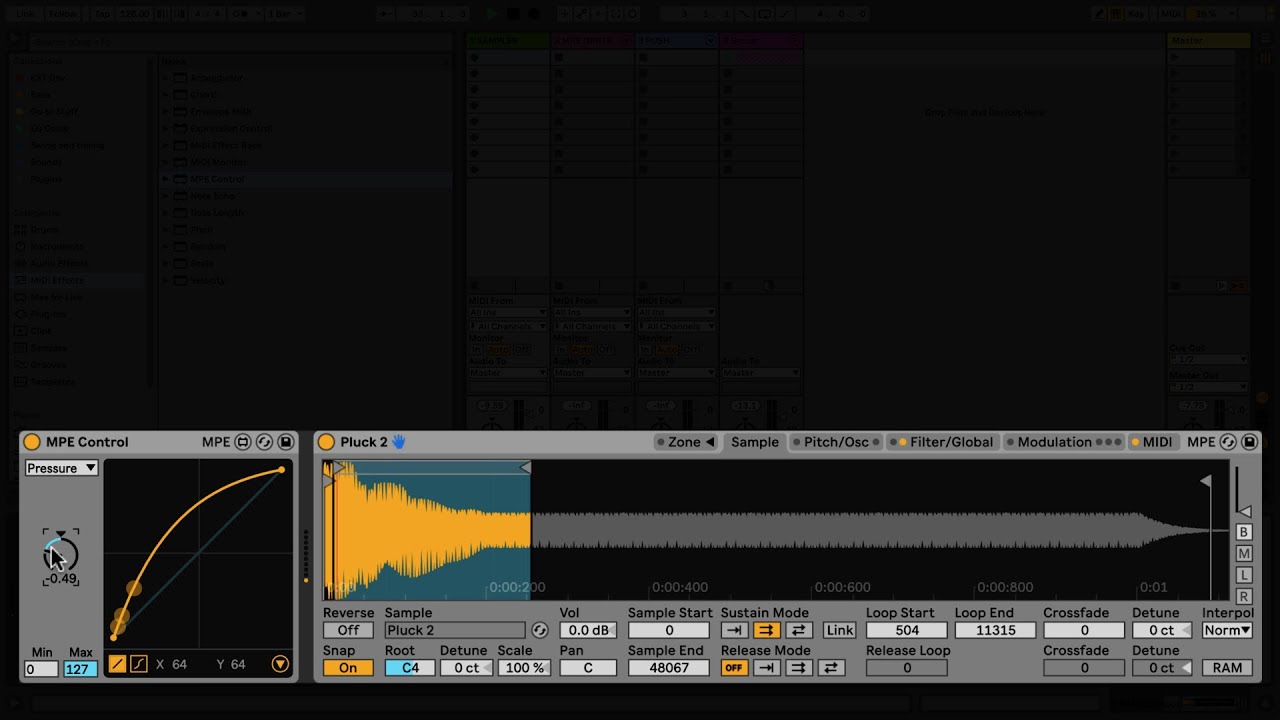The image size is (1280, 720).
Task: Select Release Mode loop forward icon
Action: (x=798, y=668)
